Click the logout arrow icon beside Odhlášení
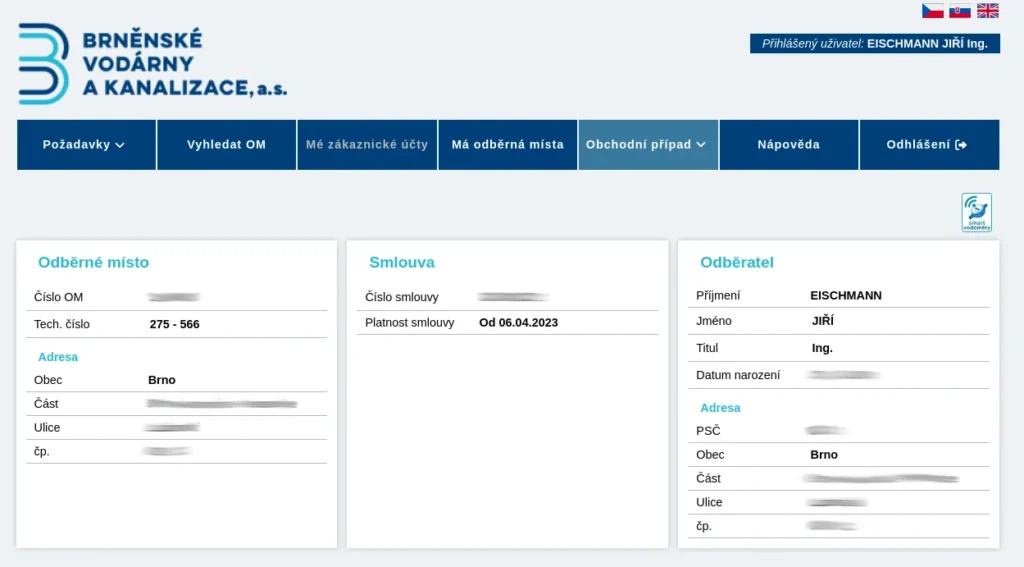 (x=962, y=145)
